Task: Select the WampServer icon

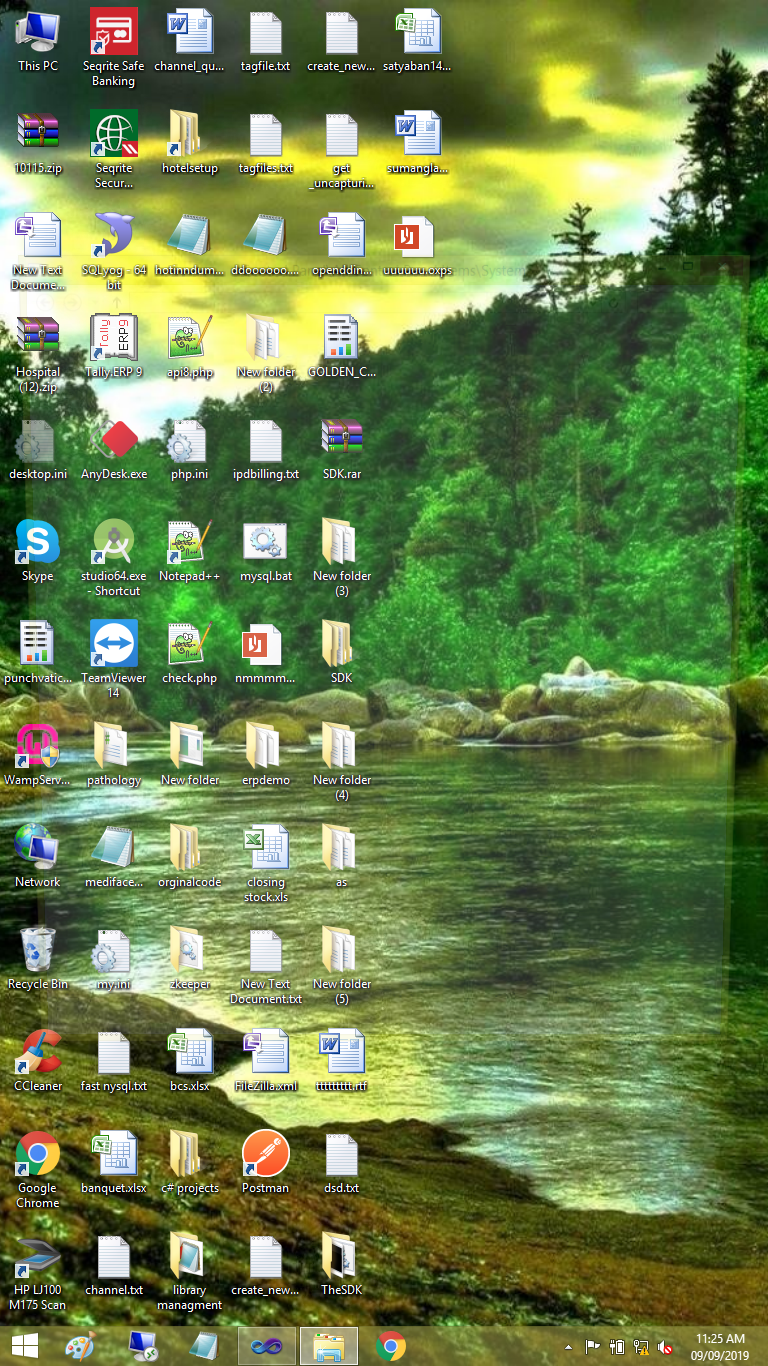Action: tap(37, 747)
